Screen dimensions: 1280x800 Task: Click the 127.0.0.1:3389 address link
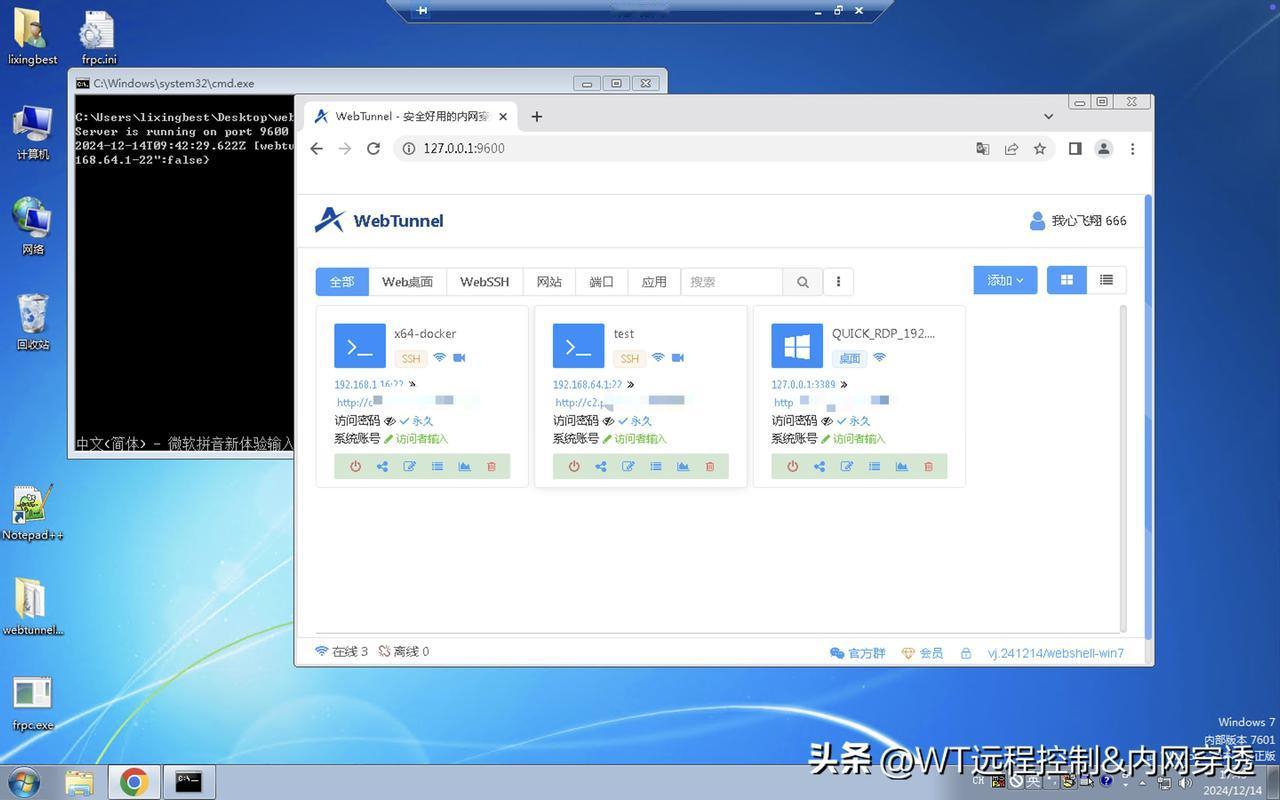(803, 384)
